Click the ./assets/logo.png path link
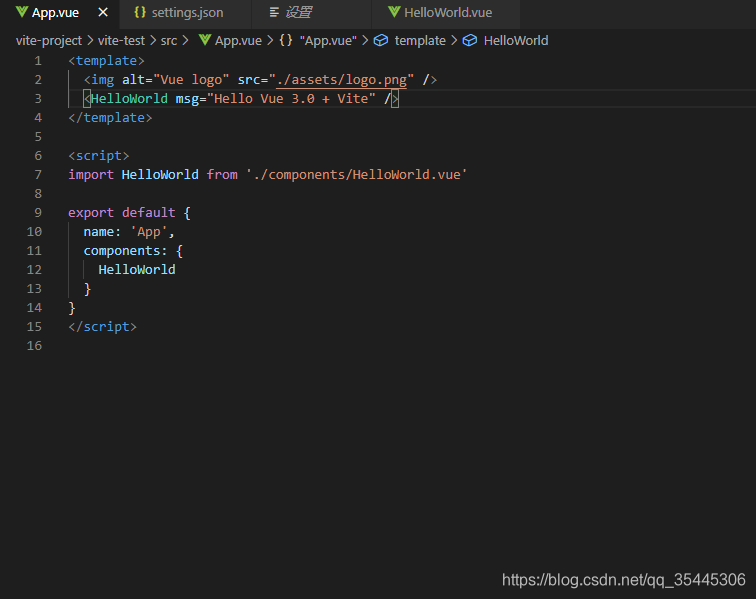This screenshot has width=756, height=599. coord(341,80)
